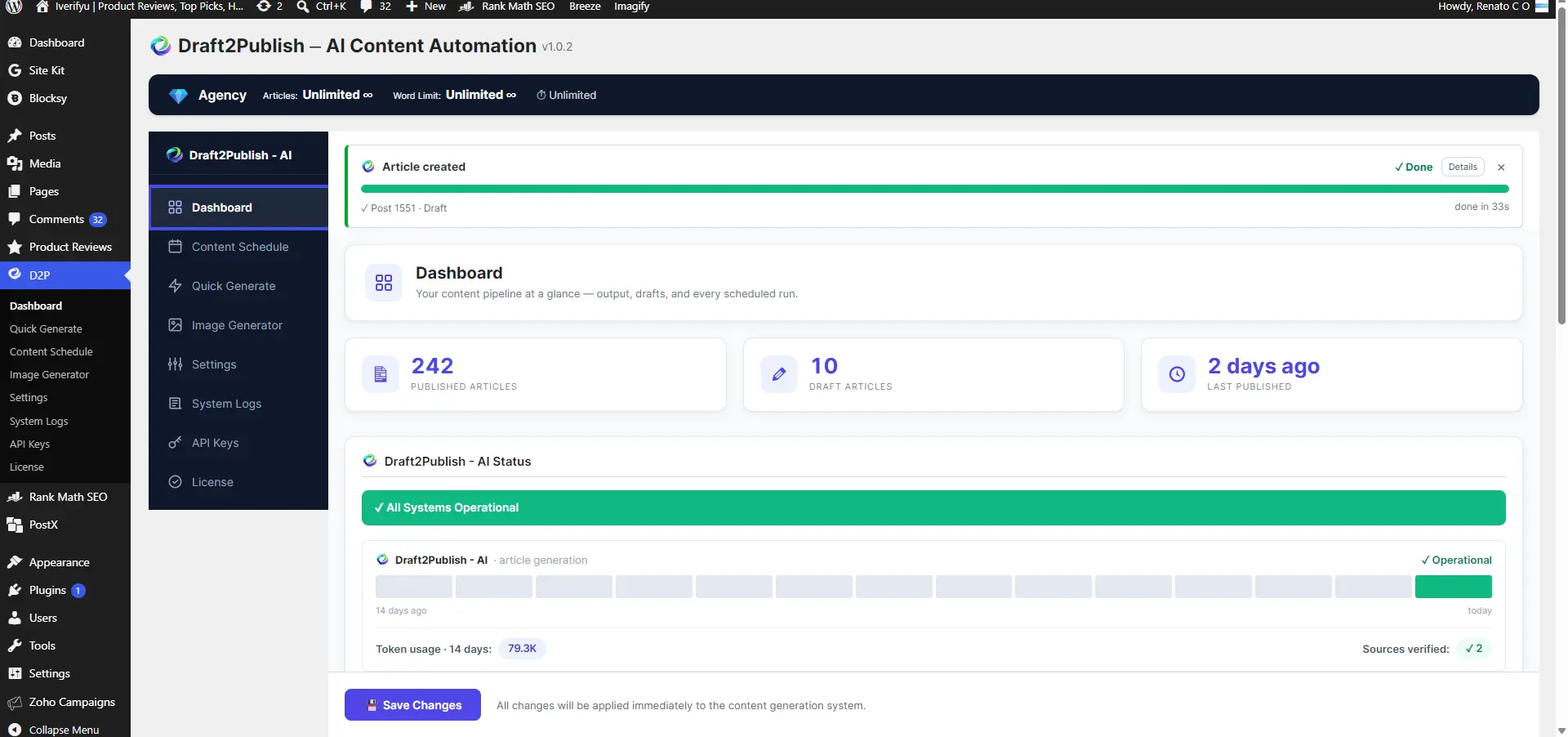Click the WordPress logo in admin bar
The image size is (1568, 737).
click(x=14, y=7)
